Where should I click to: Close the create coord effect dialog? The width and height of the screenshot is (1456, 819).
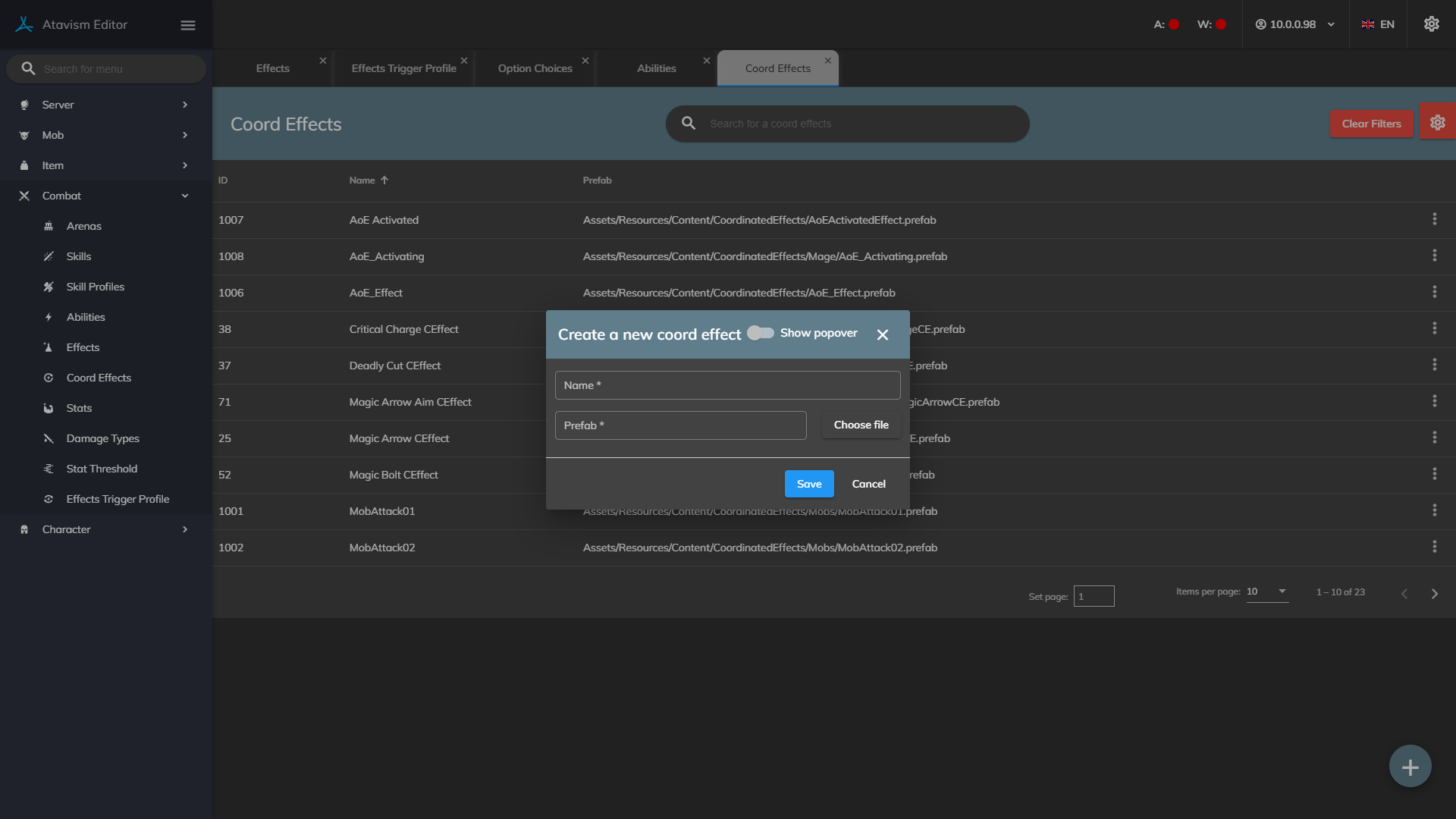[x=882, y=334]
